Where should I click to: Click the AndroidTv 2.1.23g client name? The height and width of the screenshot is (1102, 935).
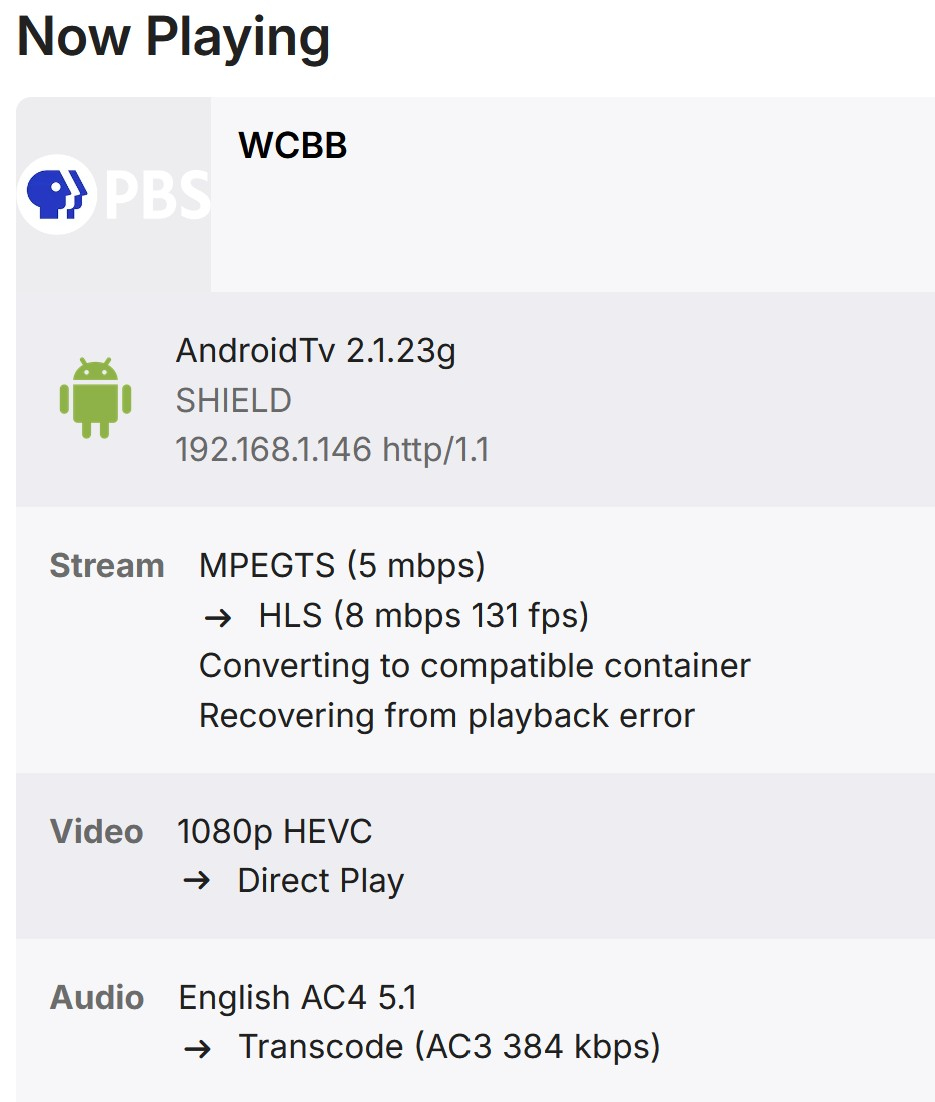(x=315, y=351)
